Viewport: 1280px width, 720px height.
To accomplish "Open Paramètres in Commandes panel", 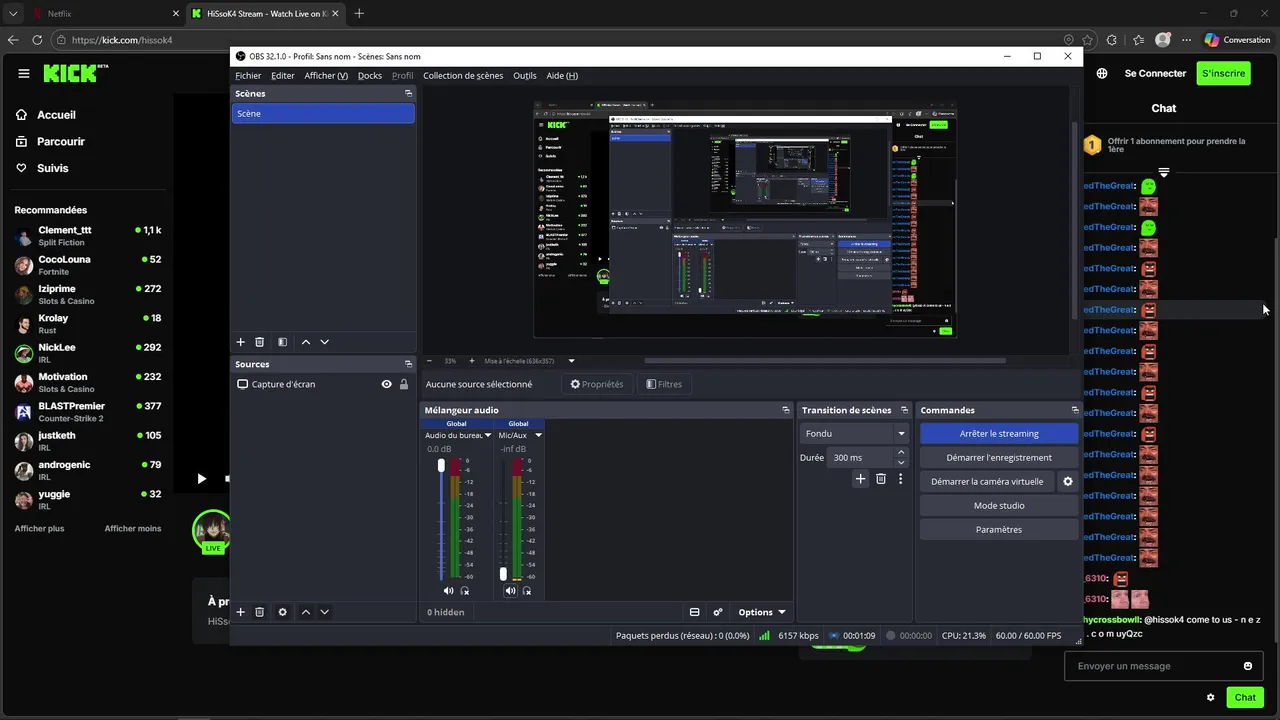I will 999,530.
